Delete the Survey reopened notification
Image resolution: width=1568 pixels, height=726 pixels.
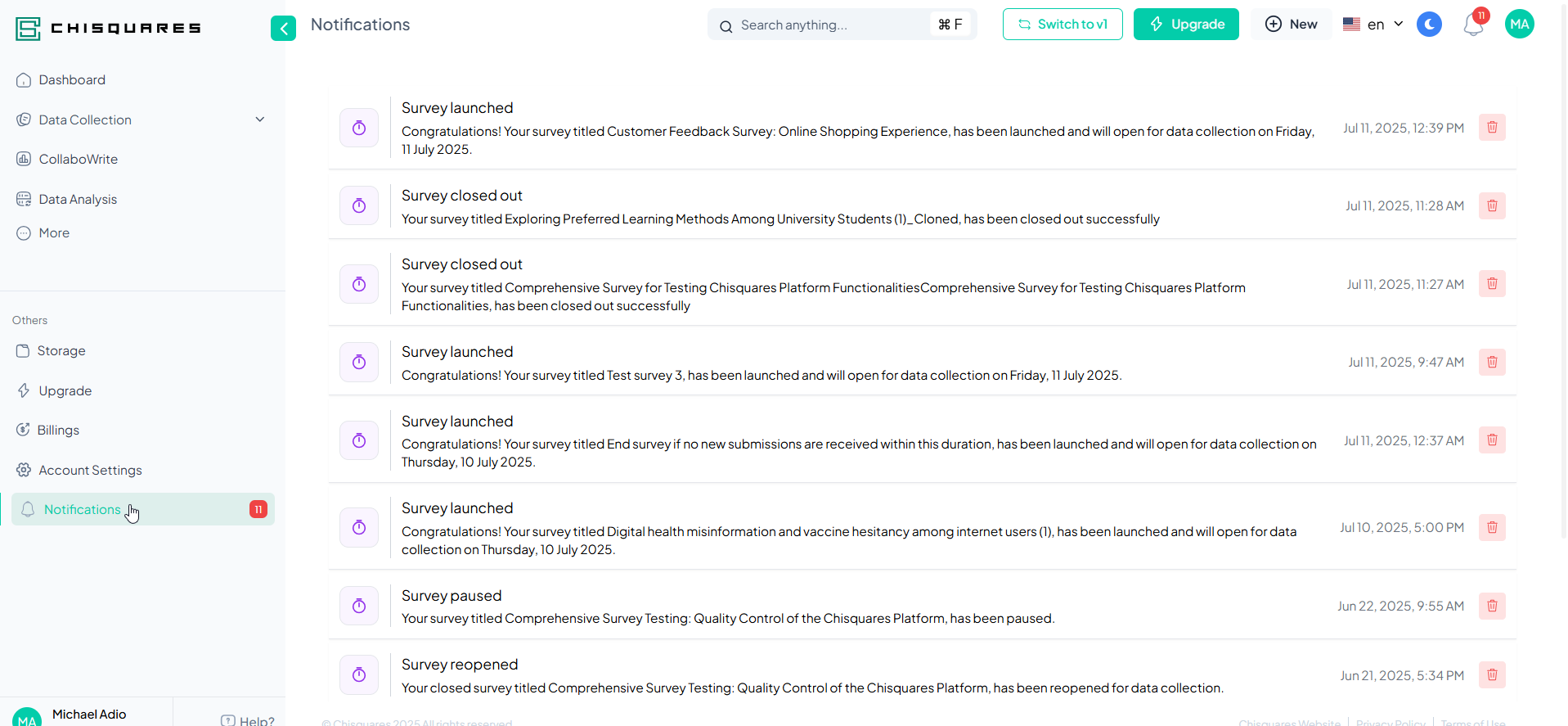pyautogui.click(x=1492, y=675)
